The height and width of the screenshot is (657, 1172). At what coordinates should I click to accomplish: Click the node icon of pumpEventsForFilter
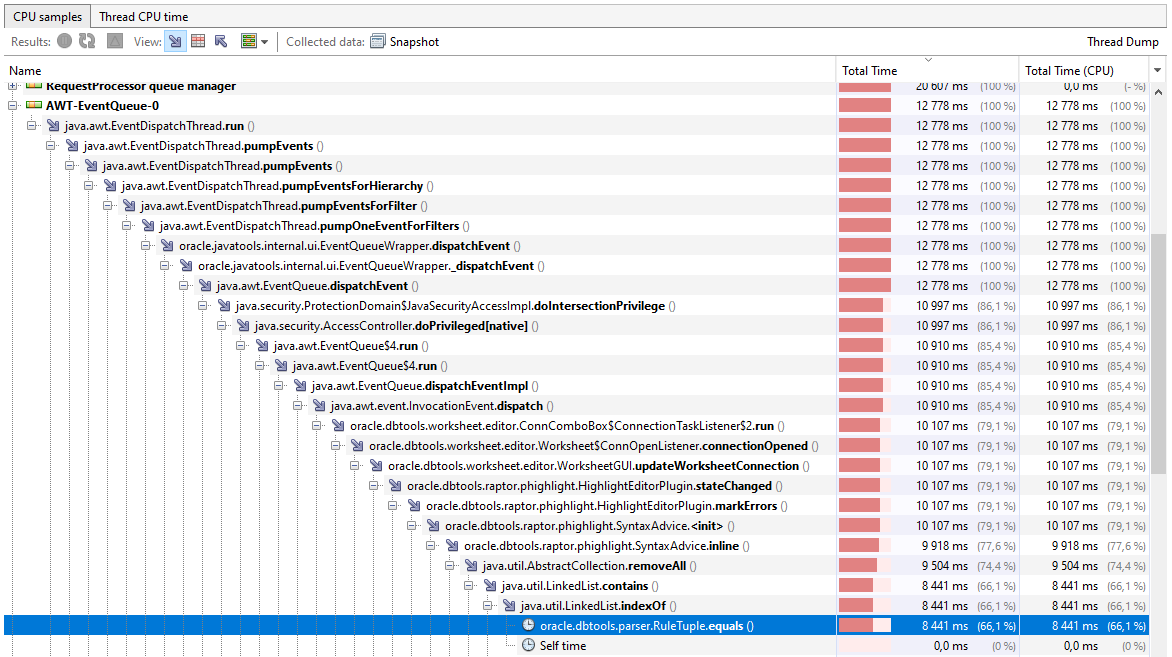point(129,206)
